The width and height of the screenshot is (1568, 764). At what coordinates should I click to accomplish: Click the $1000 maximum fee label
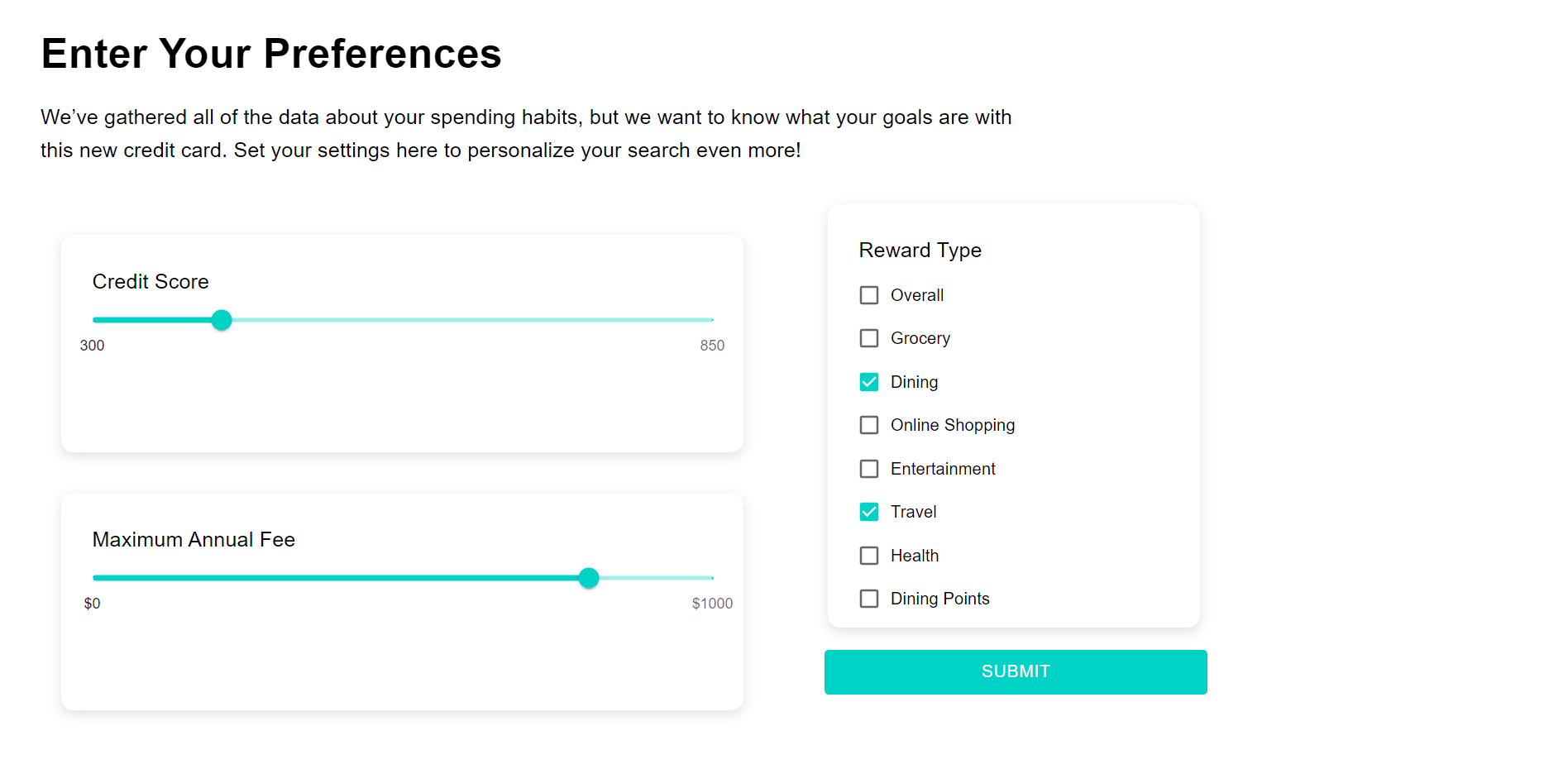(x=712, y=604)
